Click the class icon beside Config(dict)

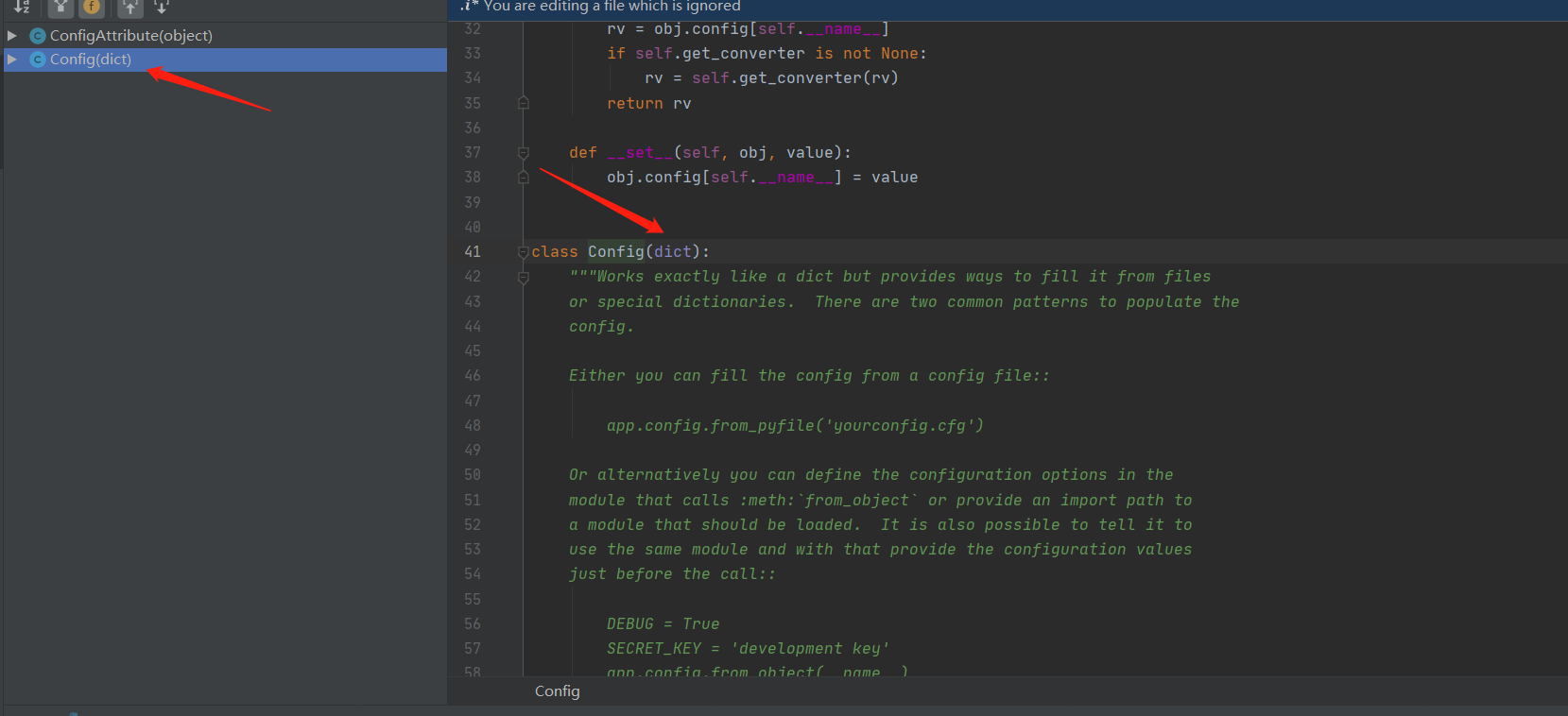click(x=38, y=60)
